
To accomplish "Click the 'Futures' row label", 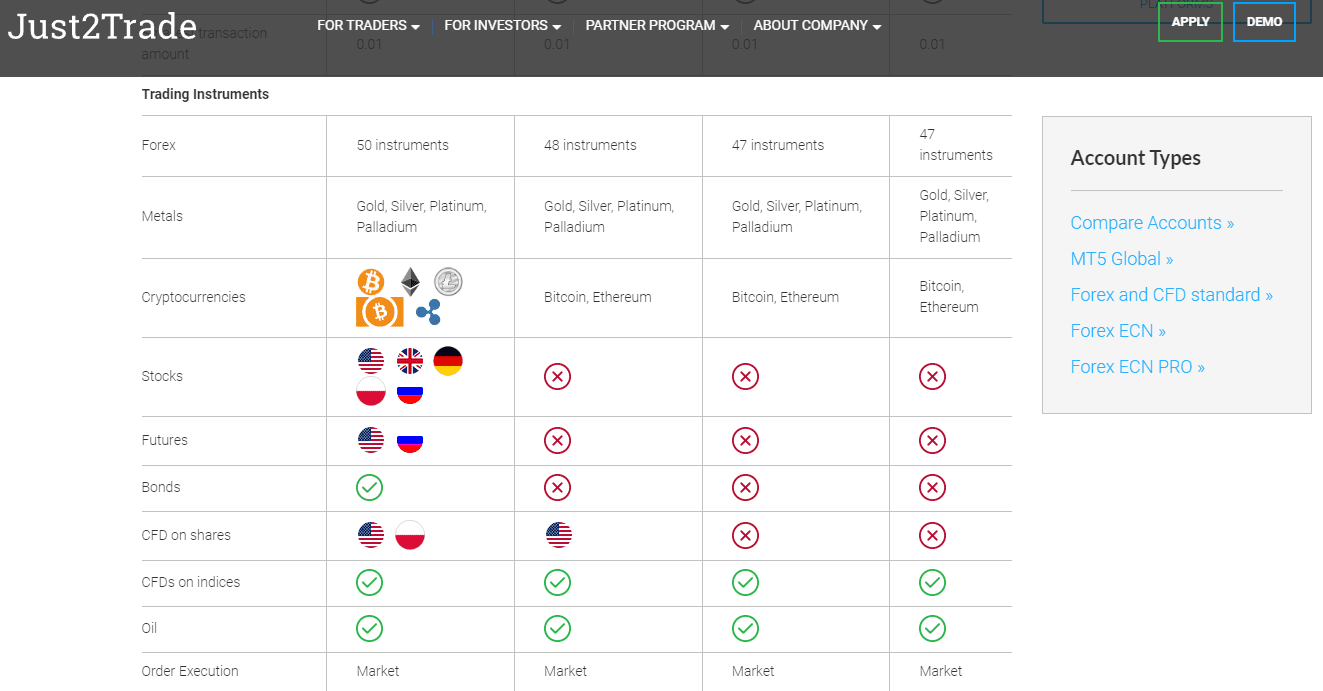I will pos(164,440).
